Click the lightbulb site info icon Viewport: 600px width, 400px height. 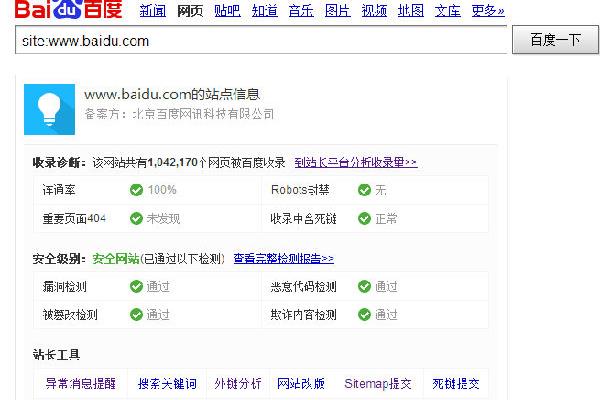(x=49, y=109)
